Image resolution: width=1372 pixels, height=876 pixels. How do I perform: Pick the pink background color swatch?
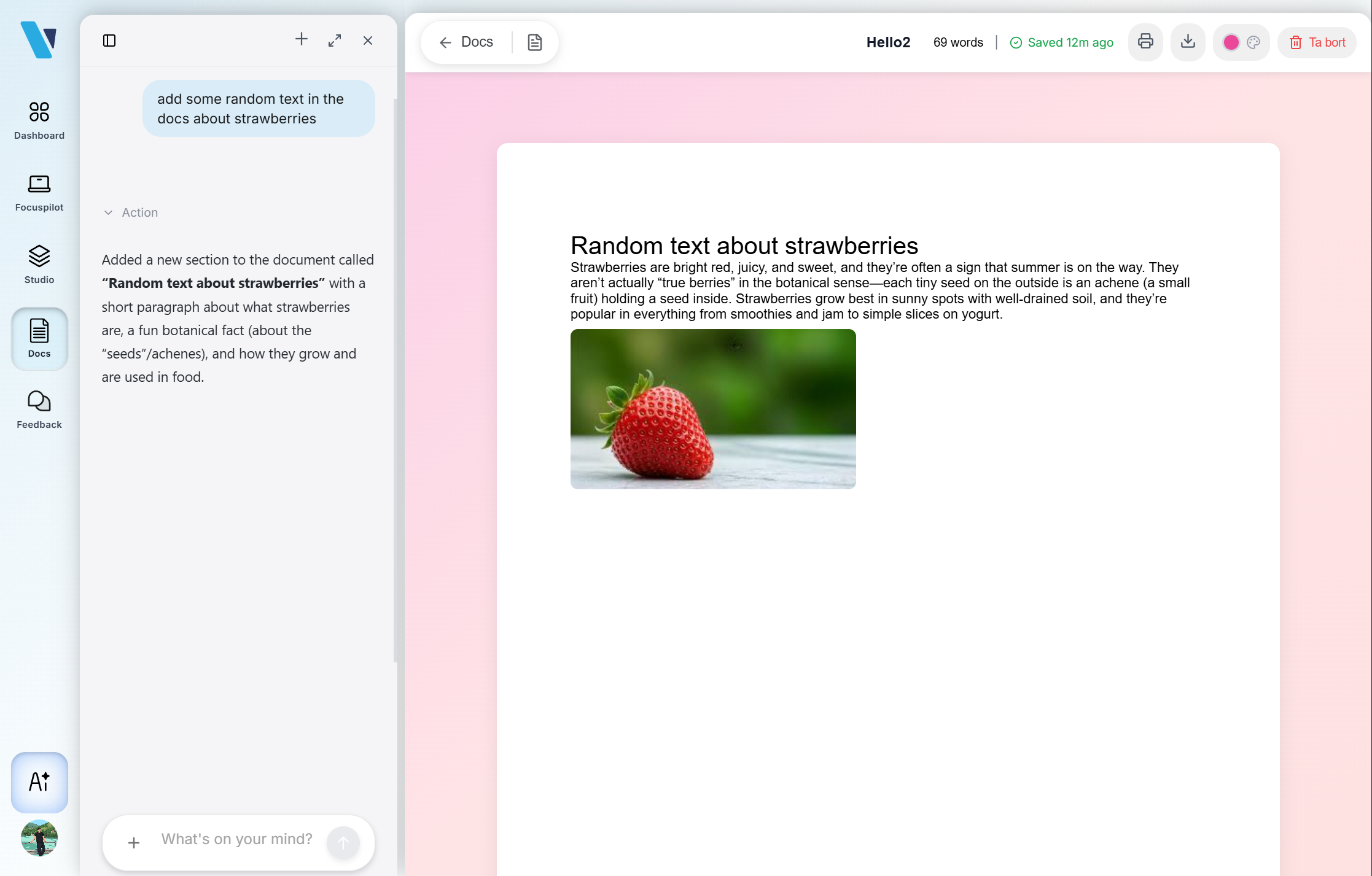(1231, 42)
